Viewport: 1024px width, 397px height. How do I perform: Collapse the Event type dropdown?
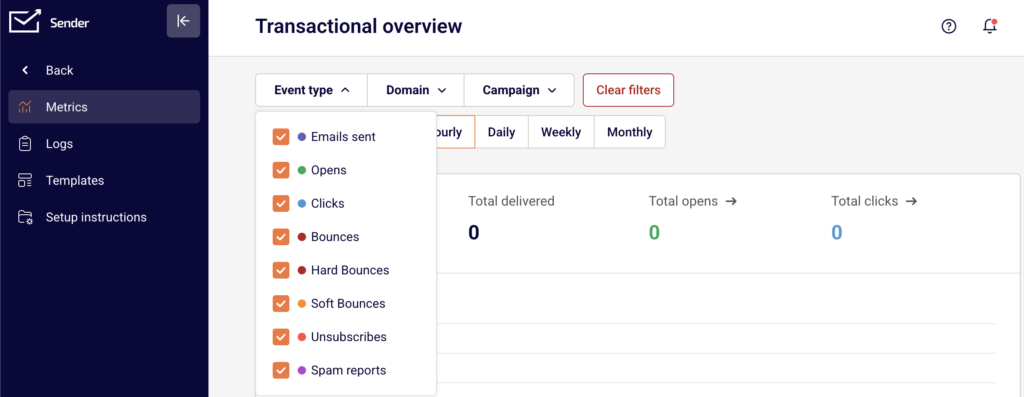[x=312, y=90]
